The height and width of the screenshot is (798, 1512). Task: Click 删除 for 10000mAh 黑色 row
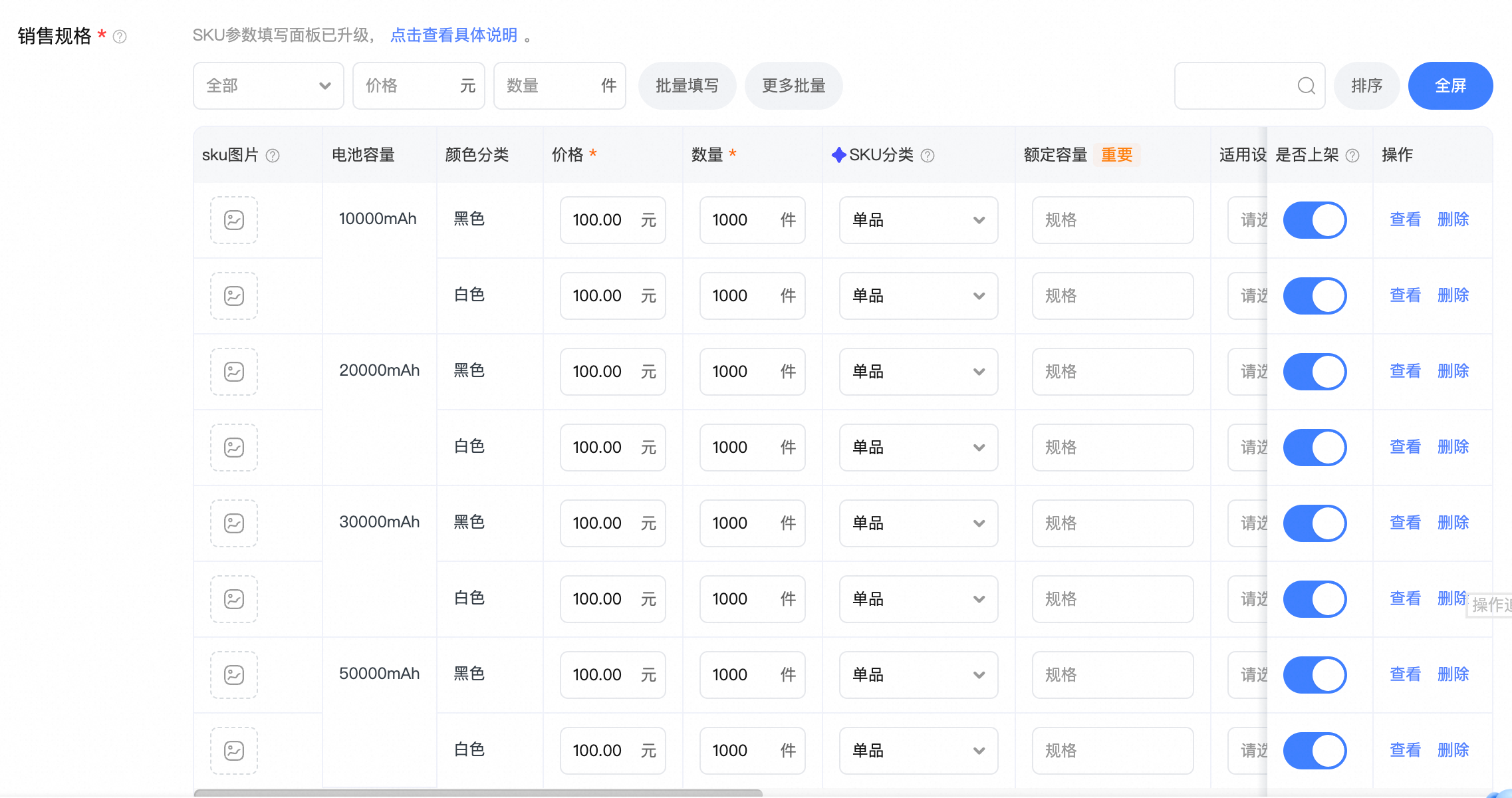tap(1453, 219)
